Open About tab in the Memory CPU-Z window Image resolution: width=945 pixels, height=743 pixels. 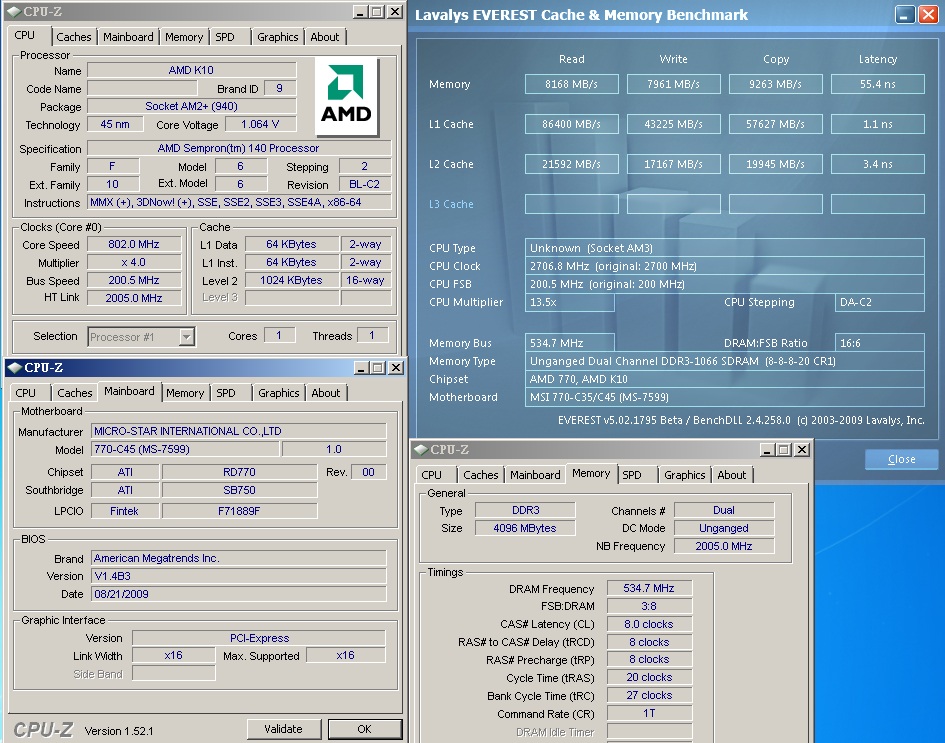click(x=732, y=475)
